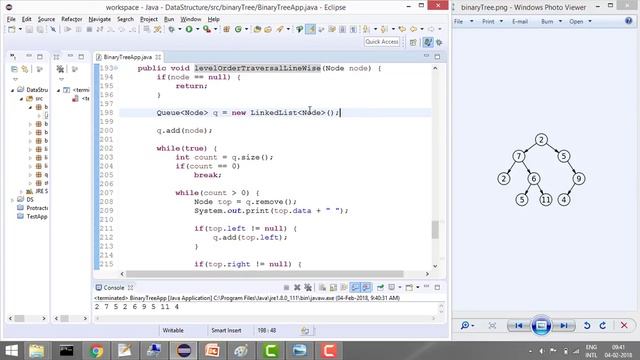Image resolution: width=640 pixels, height=360 pixels.
Task: Select the TestApp project
Action: tap(33, 217)
